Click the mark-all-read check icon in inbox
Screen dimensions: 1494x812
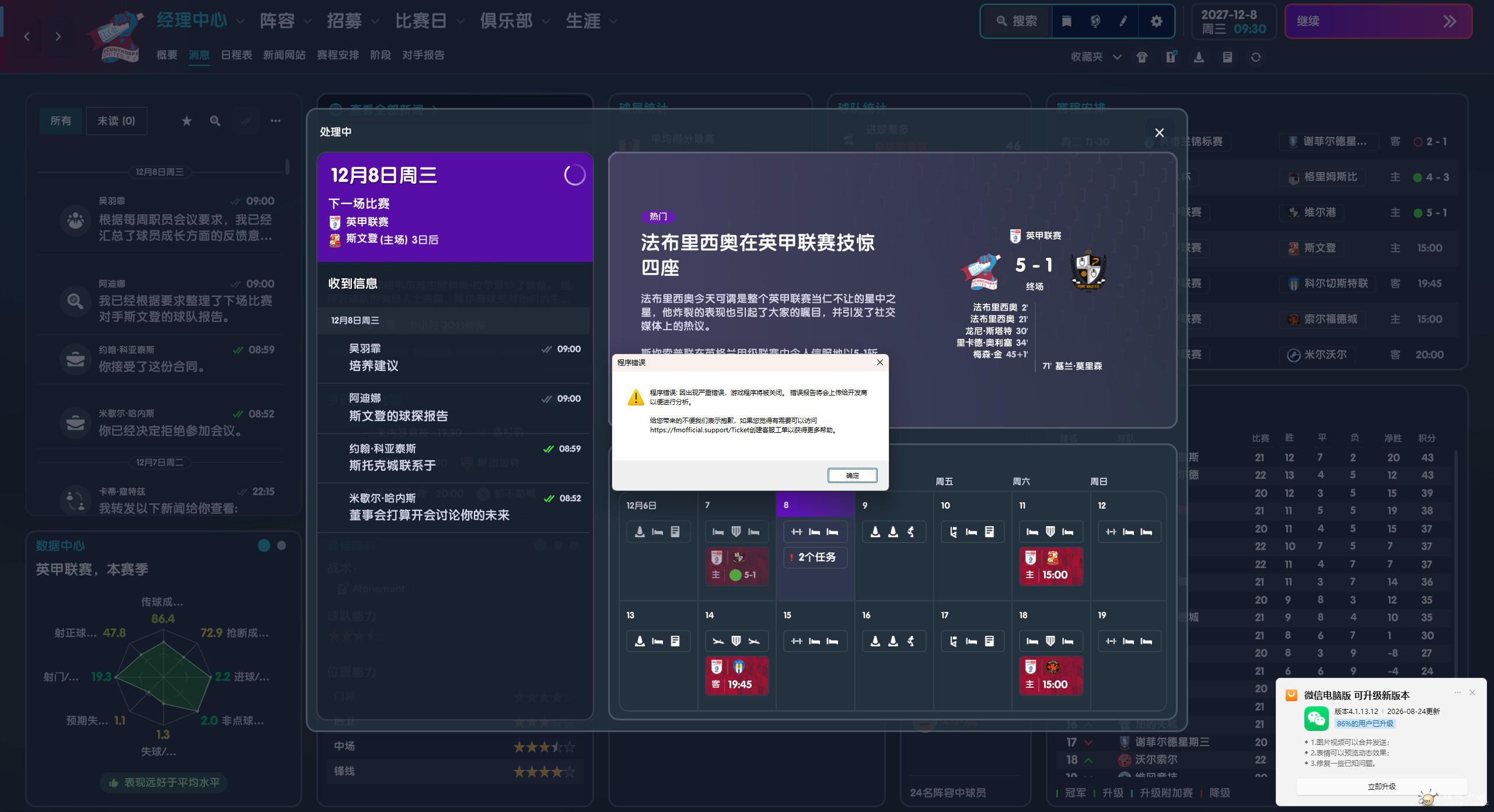tap(246, 121)
